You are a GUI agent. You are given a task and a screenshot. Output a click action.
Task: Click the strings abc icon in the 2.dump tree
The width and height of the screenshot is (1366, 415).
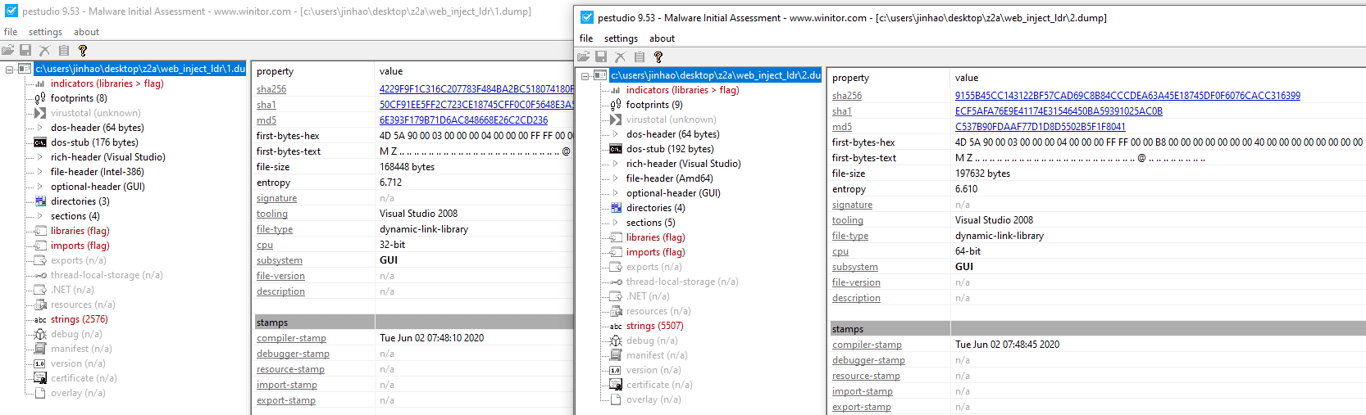(x=616, y=326)
